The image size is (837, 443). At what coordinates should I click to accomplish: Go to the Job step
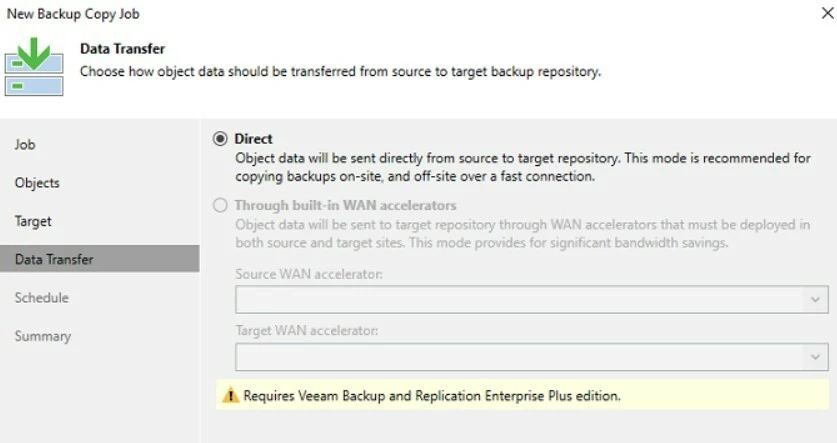click(25, 145)
